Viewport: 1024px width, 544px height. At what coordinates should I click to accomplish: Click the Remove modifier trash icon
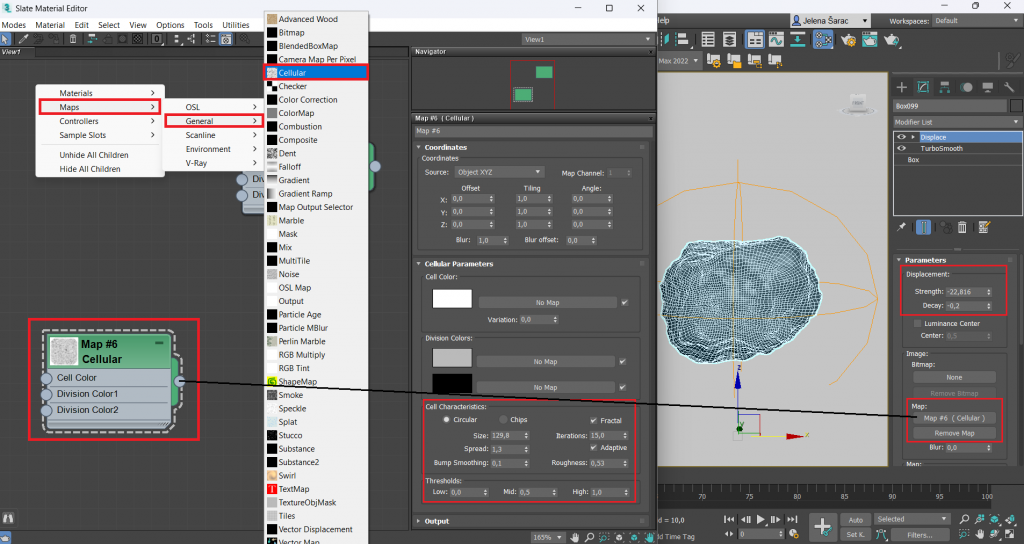962,227
